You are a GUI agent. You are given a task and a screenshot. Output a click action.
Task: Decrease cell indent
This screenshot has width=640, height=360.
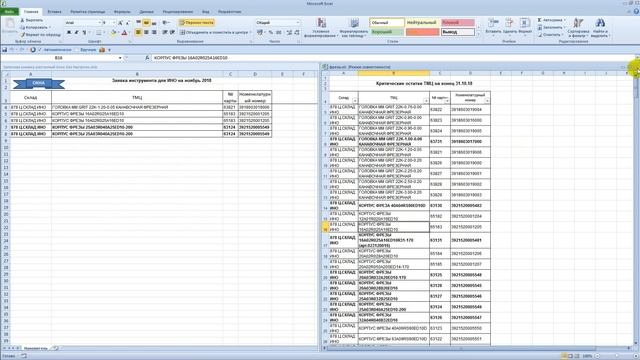(x=165, y=32)
